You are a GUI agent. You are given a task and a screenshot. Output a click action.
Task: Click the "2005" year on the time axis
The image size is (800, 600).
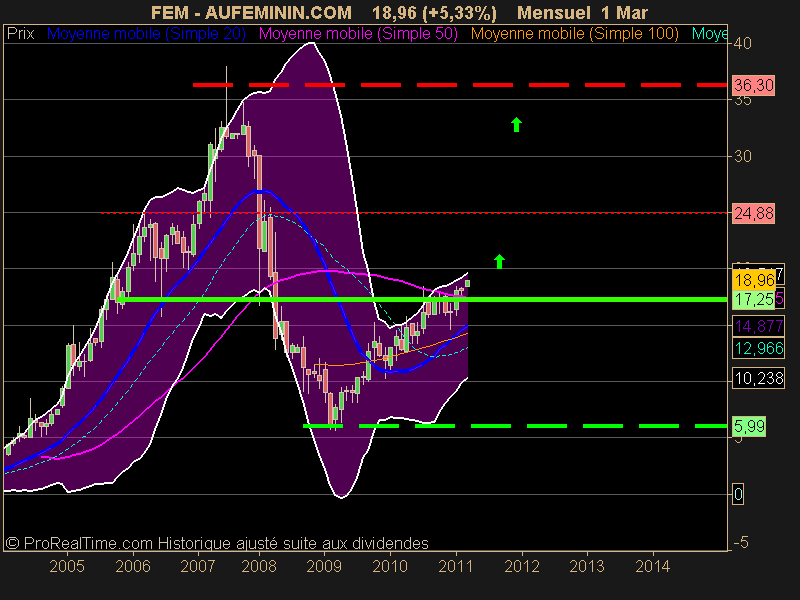tap(67, 566)
